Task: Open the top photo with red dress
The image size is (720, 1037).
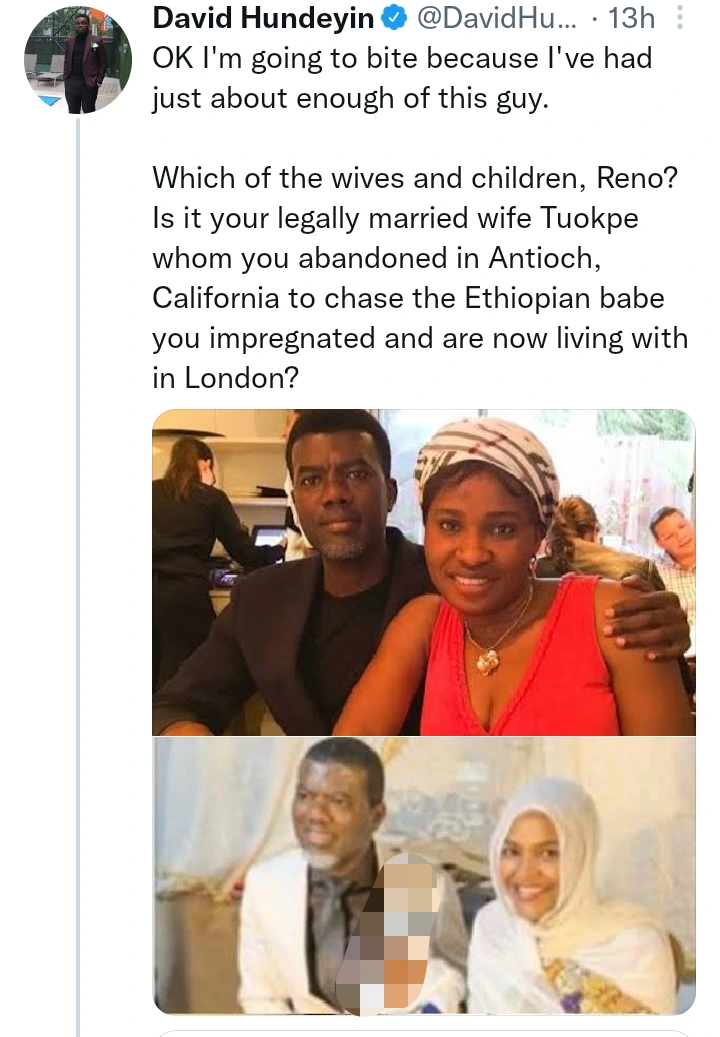Action: point(423,573)
